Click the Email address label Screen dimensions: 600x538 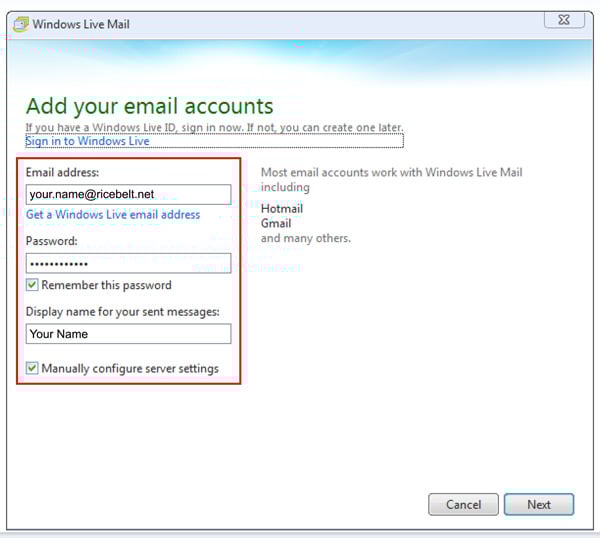[64, 172]
